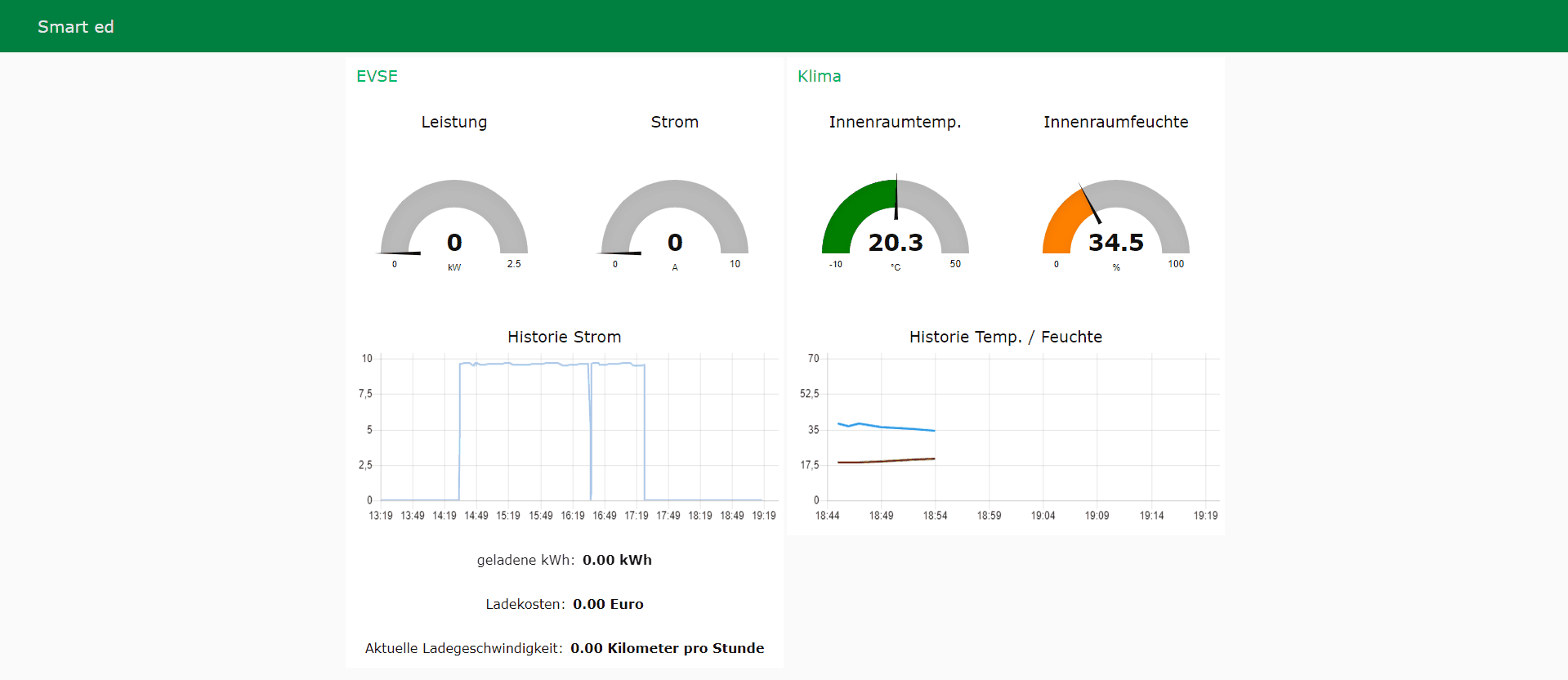Click the Ladekosten value 0.00 Euro
This screenshot has width=1568, height=680.
click(608, 604)
